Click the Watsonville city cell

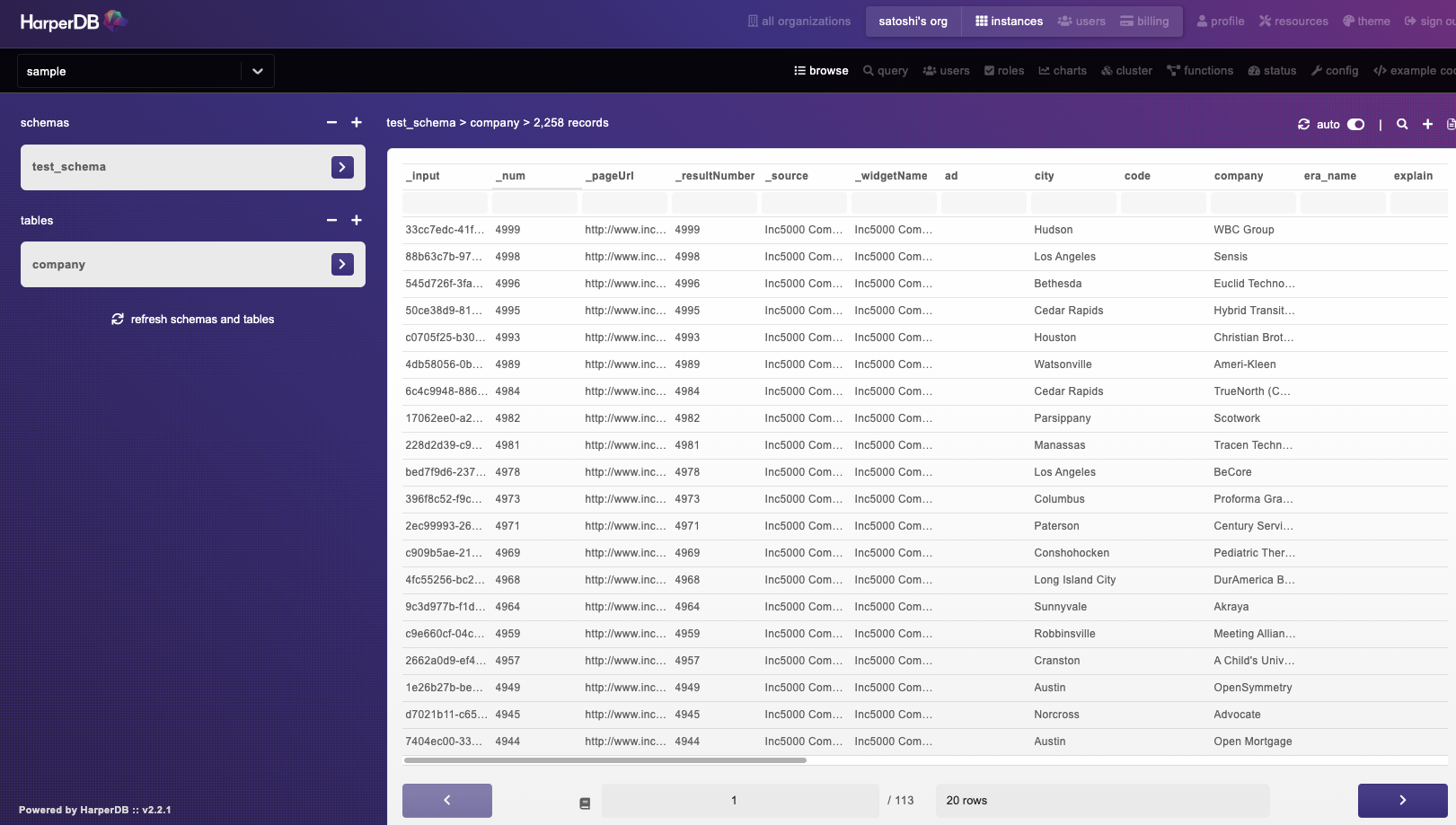click(x=1063, y=364)
